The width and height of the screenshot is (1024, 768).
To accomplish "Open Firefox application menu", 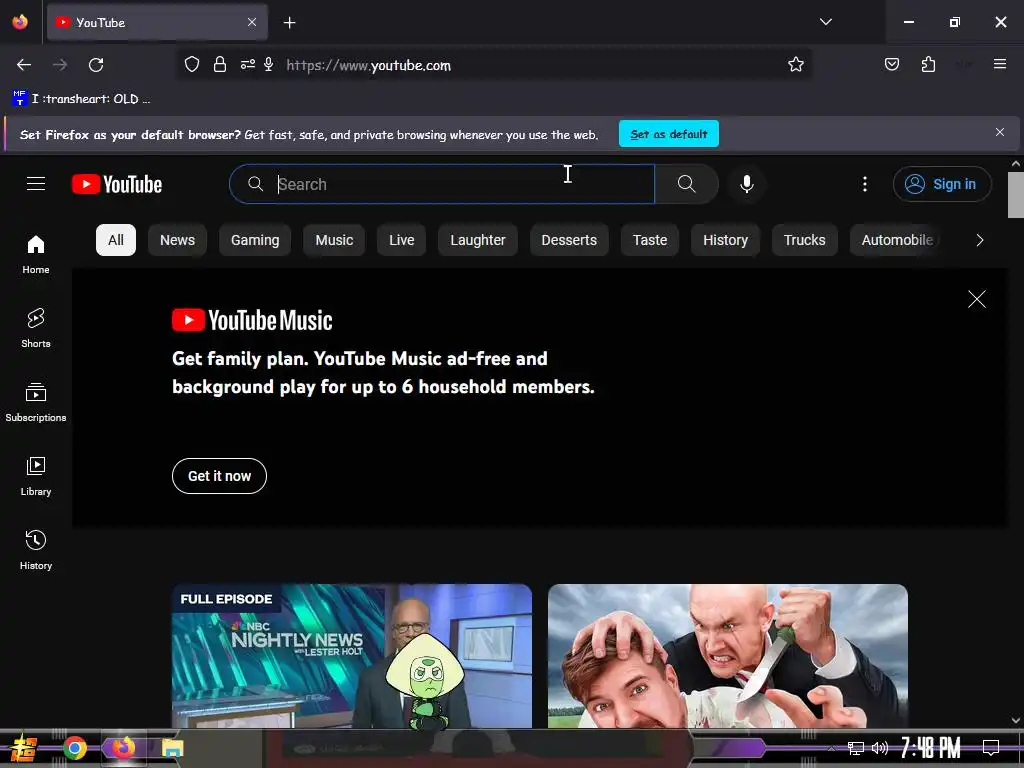I will tap(1000, 64).
